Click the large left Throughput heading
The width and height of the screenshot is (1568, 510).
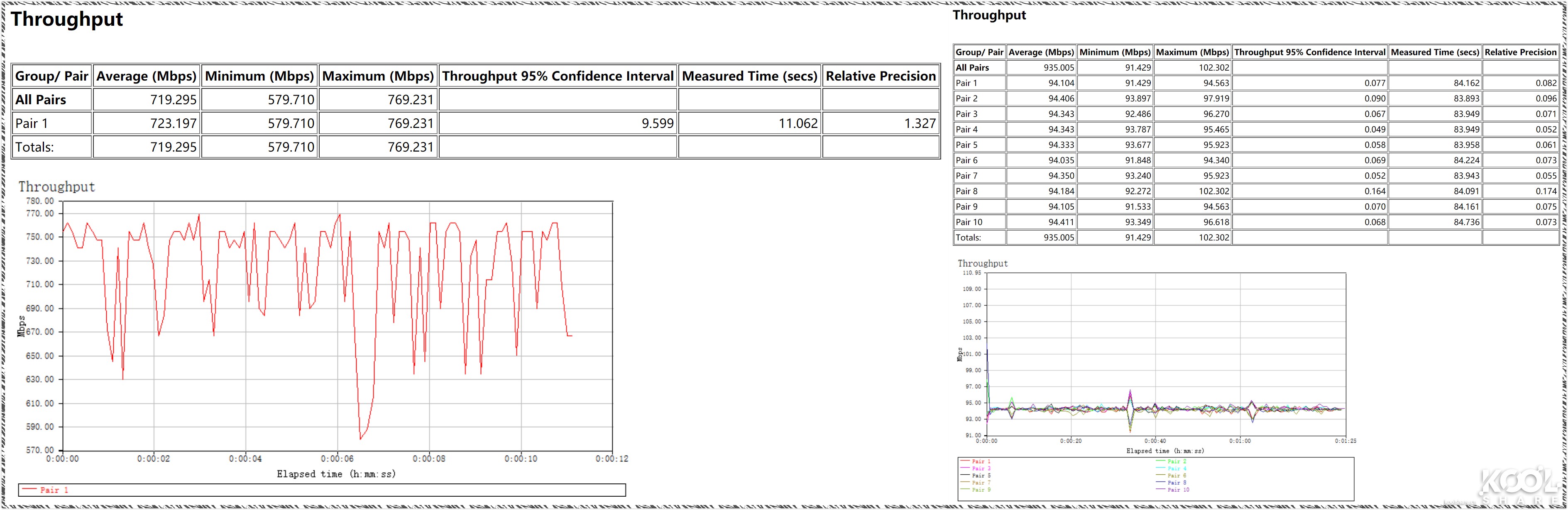click(x=67, y=20)
